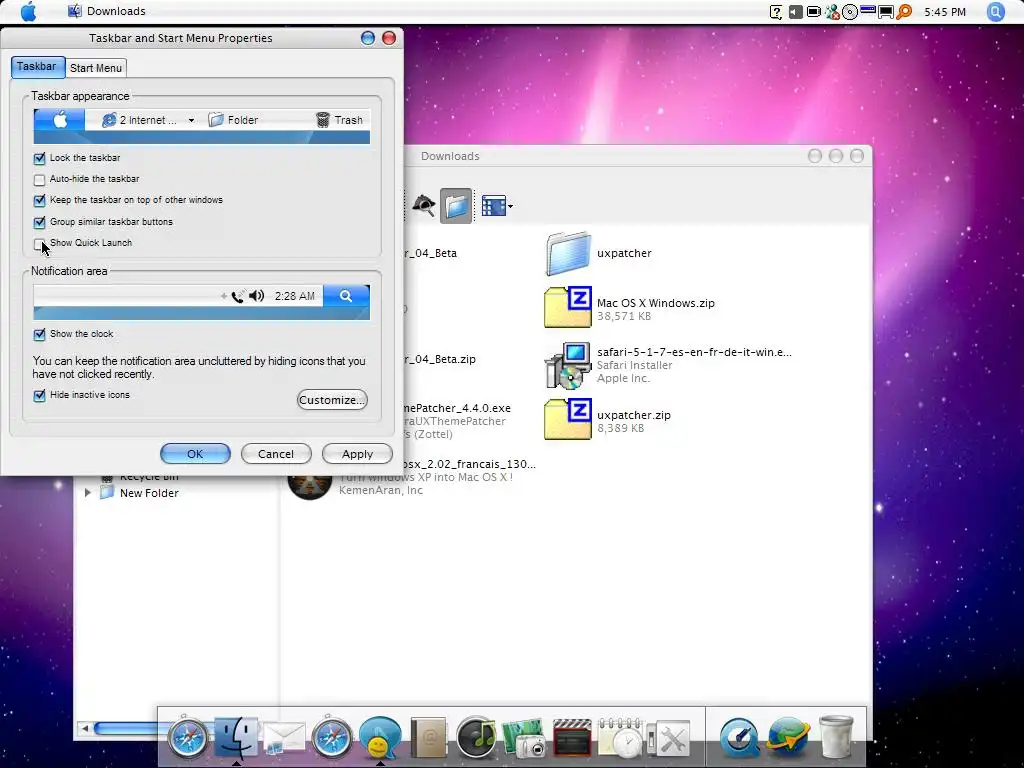1024x768 pixels.
Task: Open the wrench utilities icon in dock
Action: tap(669, 739)
